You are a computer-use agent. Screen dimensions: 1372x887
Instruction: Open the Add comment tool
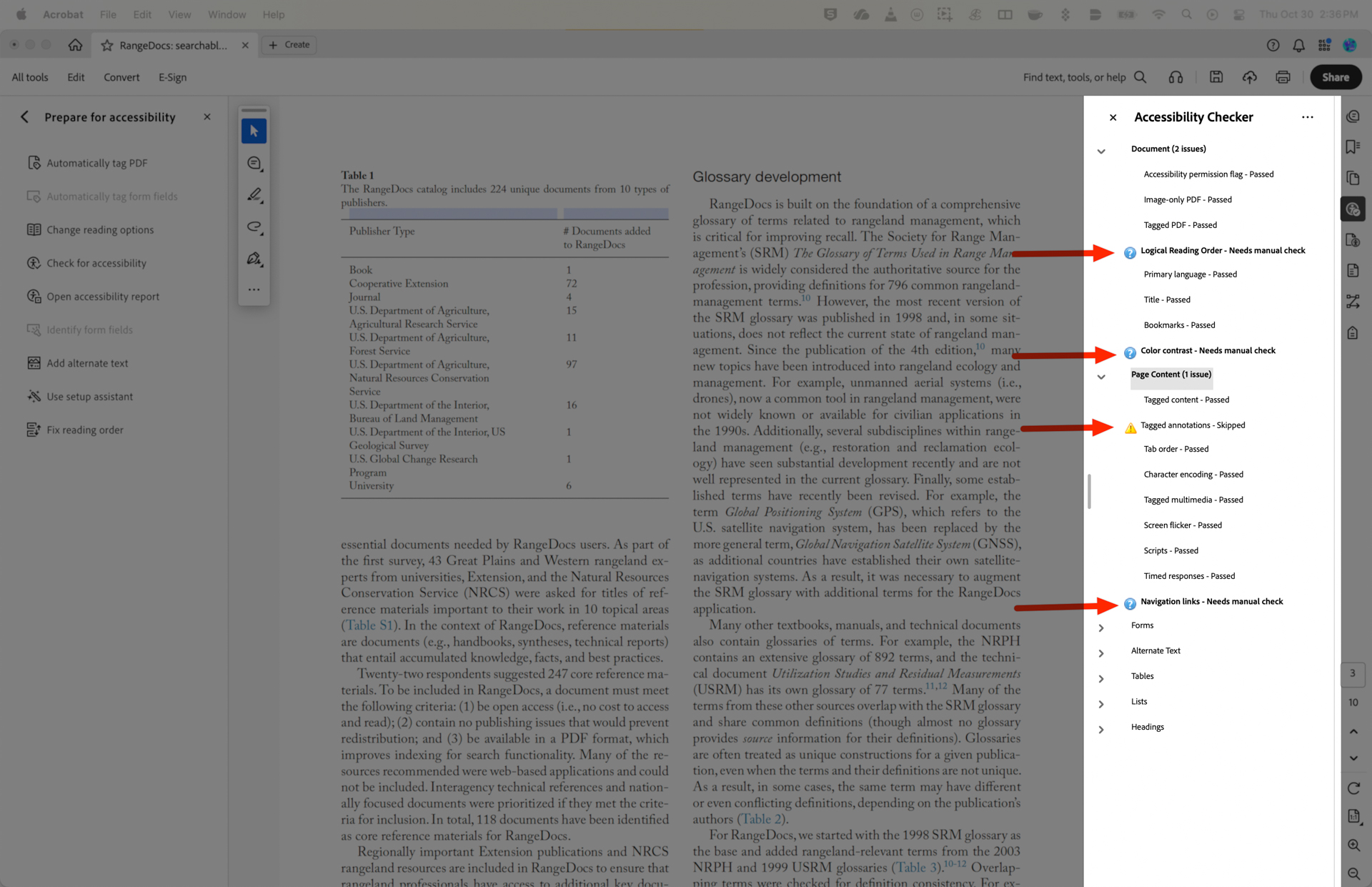click(x=254, y=163)
